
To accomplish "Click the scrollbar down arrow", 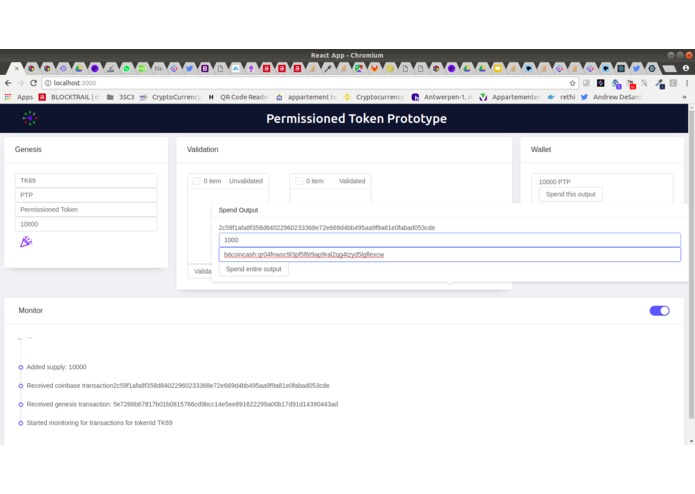I will [691, 441].
